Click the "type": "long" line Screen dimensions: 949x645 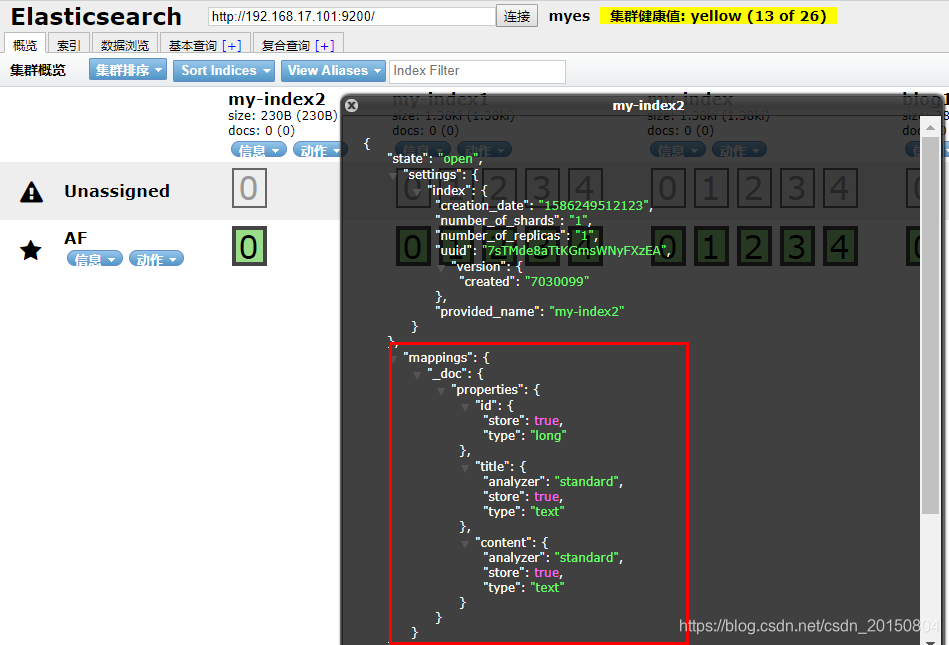[x=525, y=436]
